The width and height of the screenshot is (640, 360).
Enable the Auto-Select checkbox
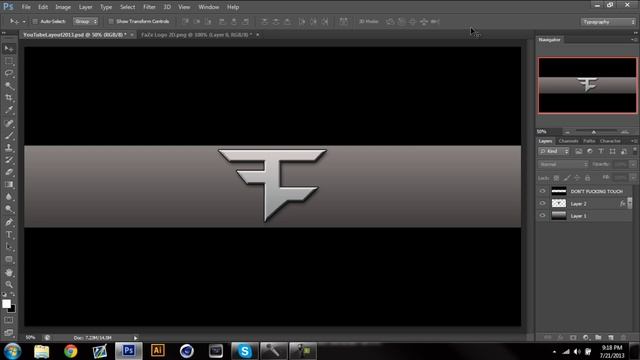[x=35, y=21]
